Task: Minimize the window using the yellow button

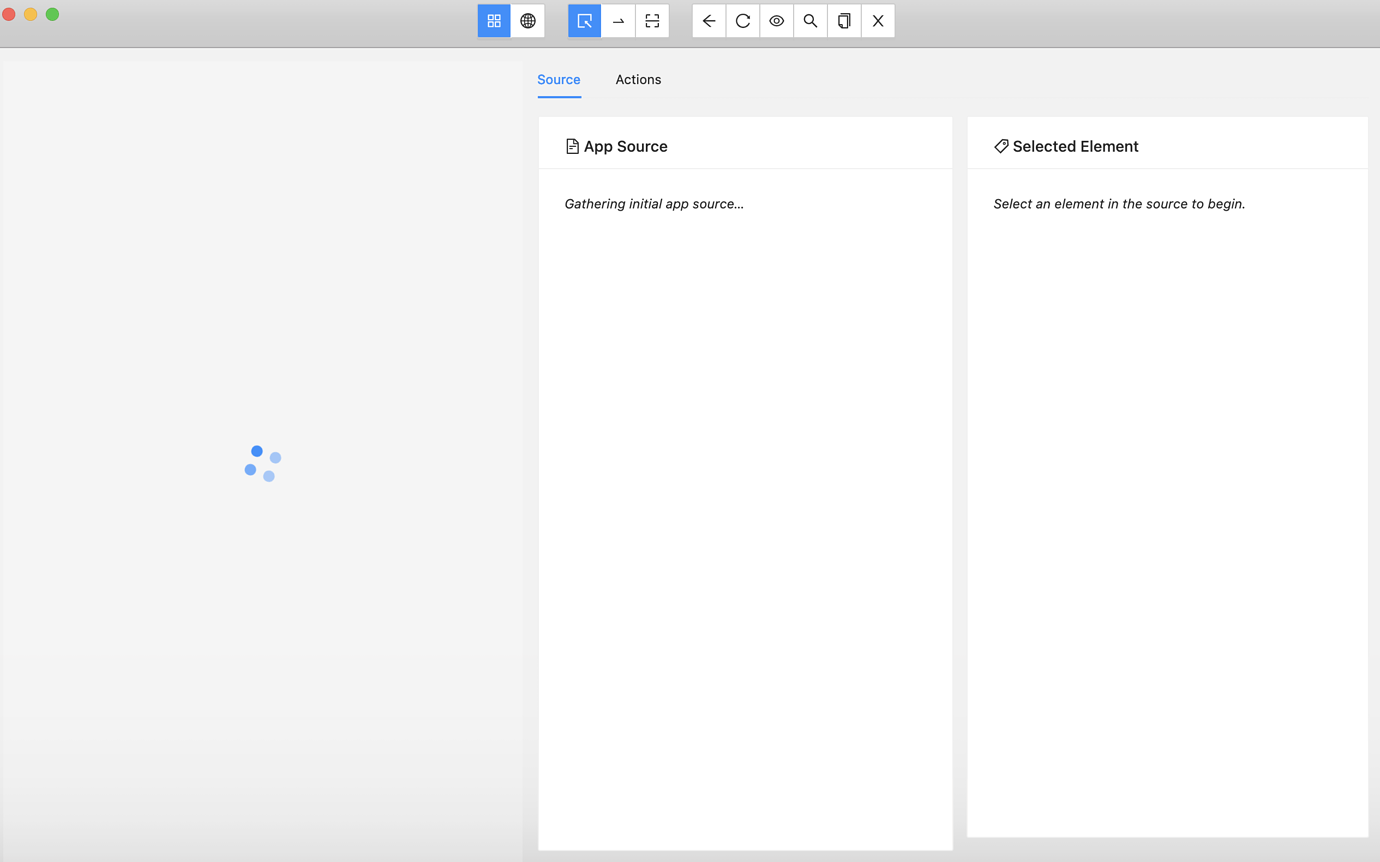Action: pos(31,14)
